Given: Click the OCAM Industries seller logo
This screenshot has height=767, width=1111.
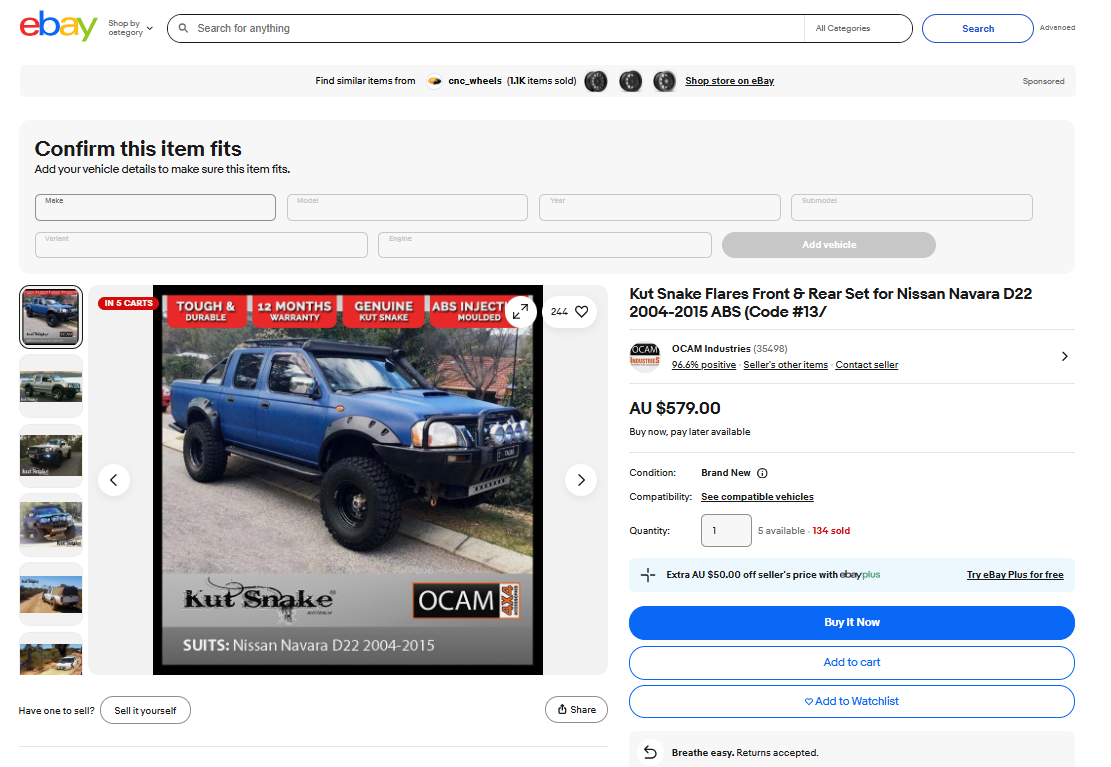Looking at the screenshot, I should coord(645,356).
